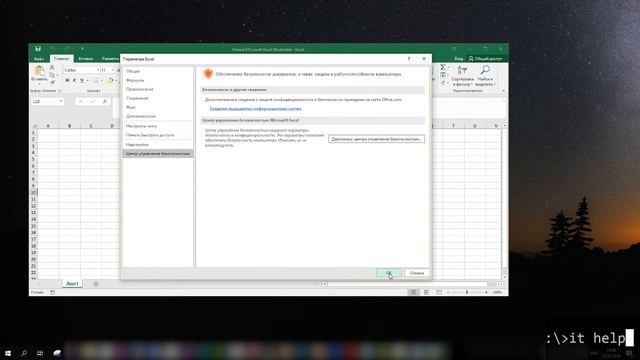Click the Clear eraser icon in editing group

tap(443, 83)
